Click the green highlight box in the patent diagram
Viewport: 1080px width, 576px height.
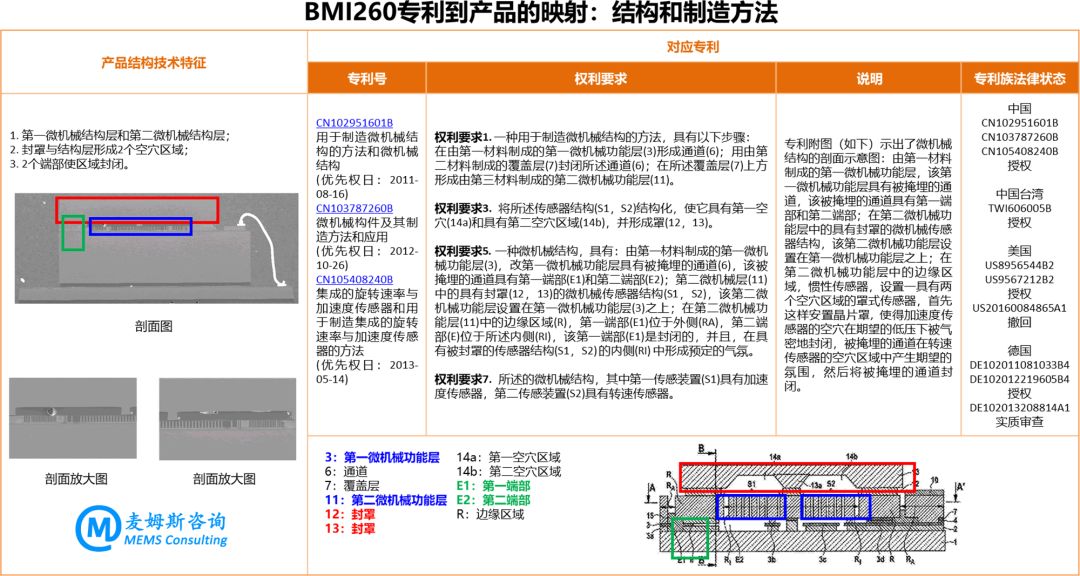point(688,540)
